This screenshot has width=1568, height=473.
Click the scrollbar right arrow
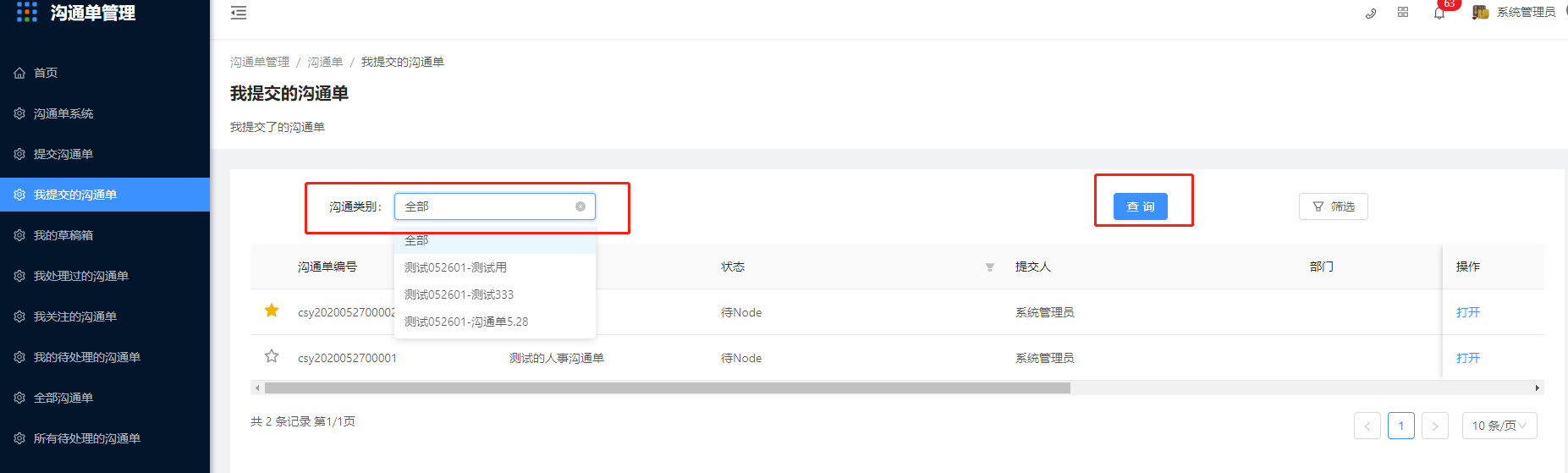(x=1538, y=388)
